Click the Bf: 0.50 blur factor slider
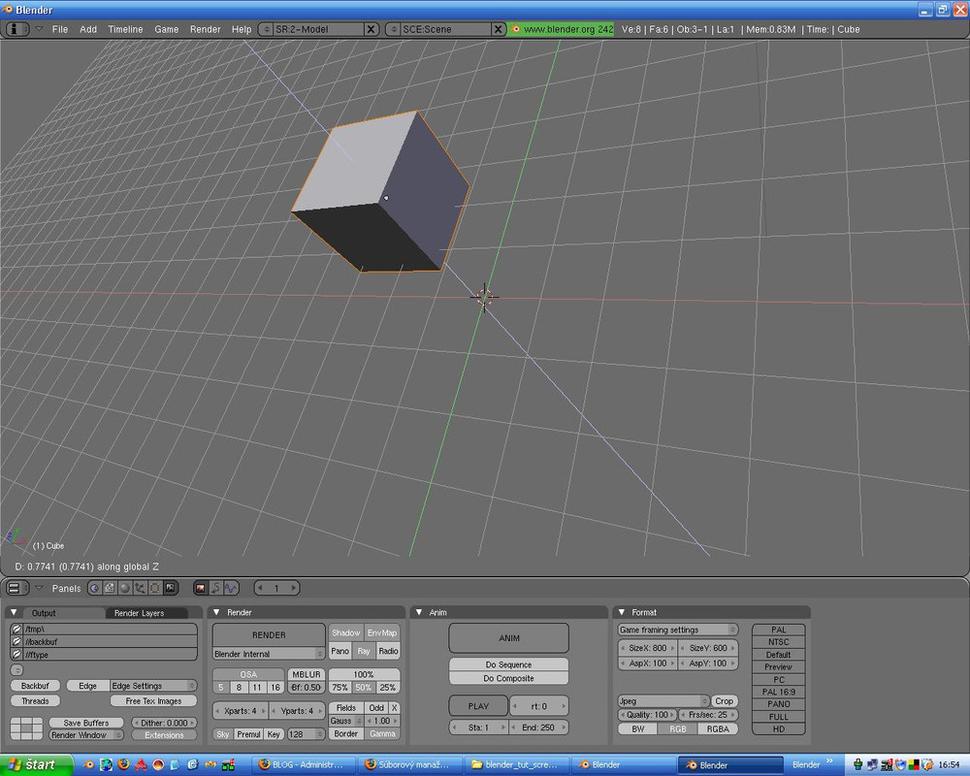The width and height of the screenshot is (970, 776). (306, 687)
